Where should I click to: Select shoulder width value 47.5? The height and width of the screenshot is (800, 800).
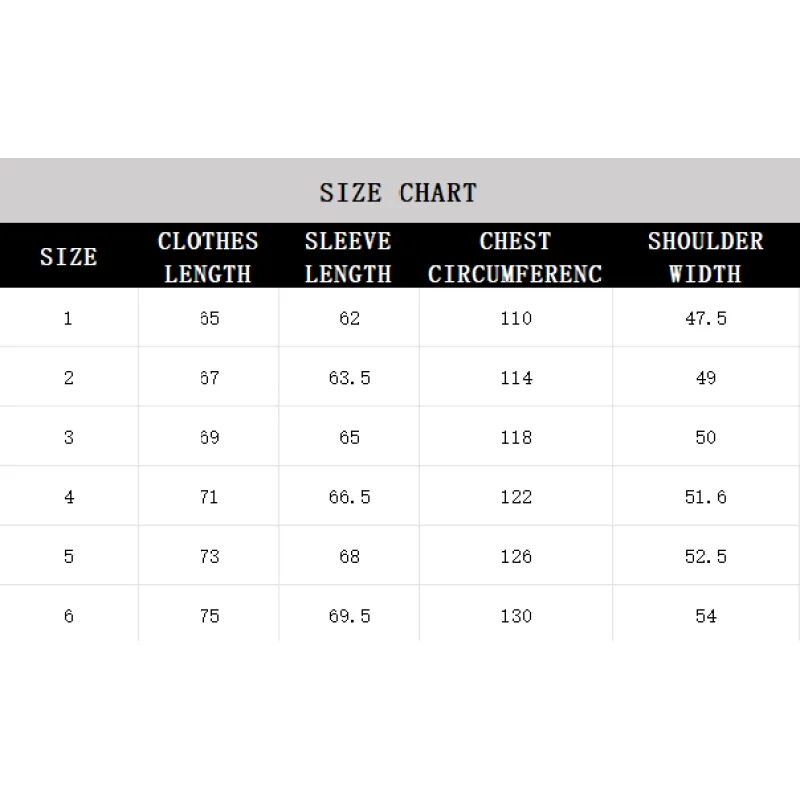705,318
